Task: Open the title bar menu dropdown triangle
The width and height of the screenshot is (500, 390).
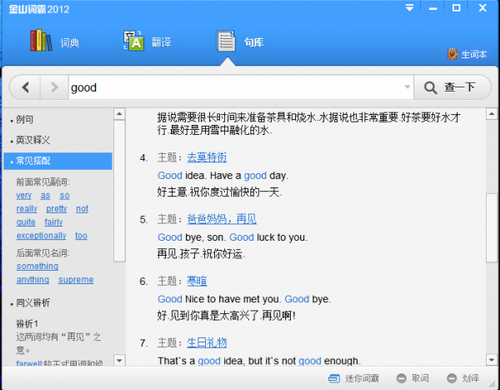Action: click(x=410, y=8)
